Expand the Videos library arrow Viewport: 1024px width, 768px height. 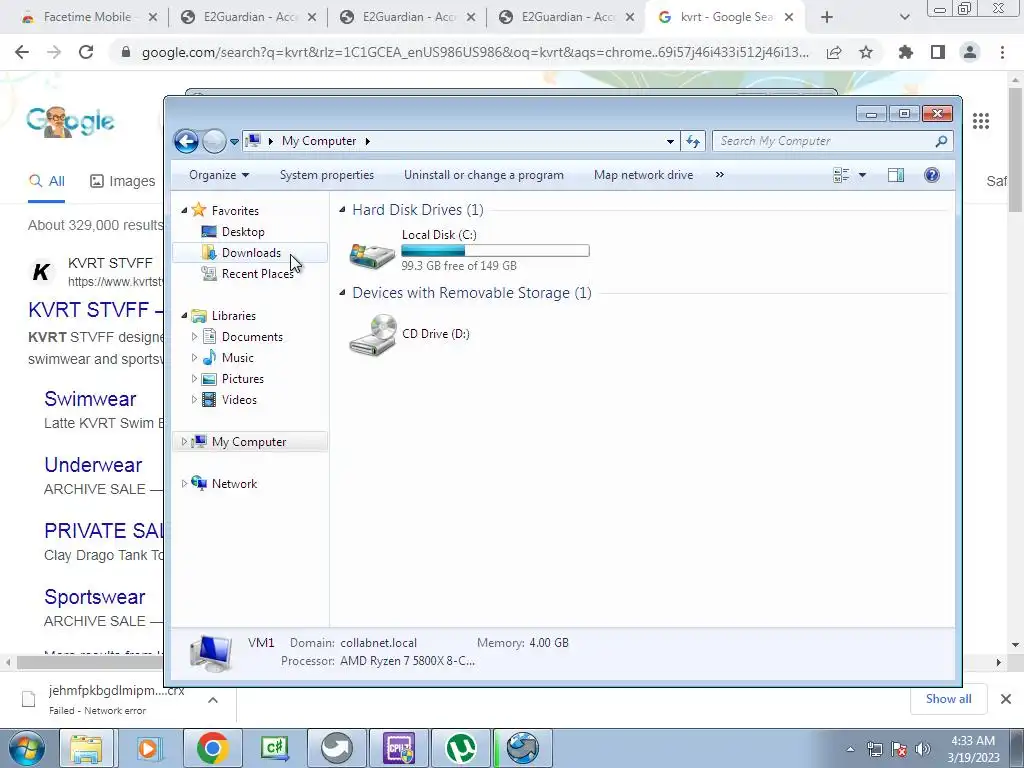pyautogui.click(x=194, y=400)
